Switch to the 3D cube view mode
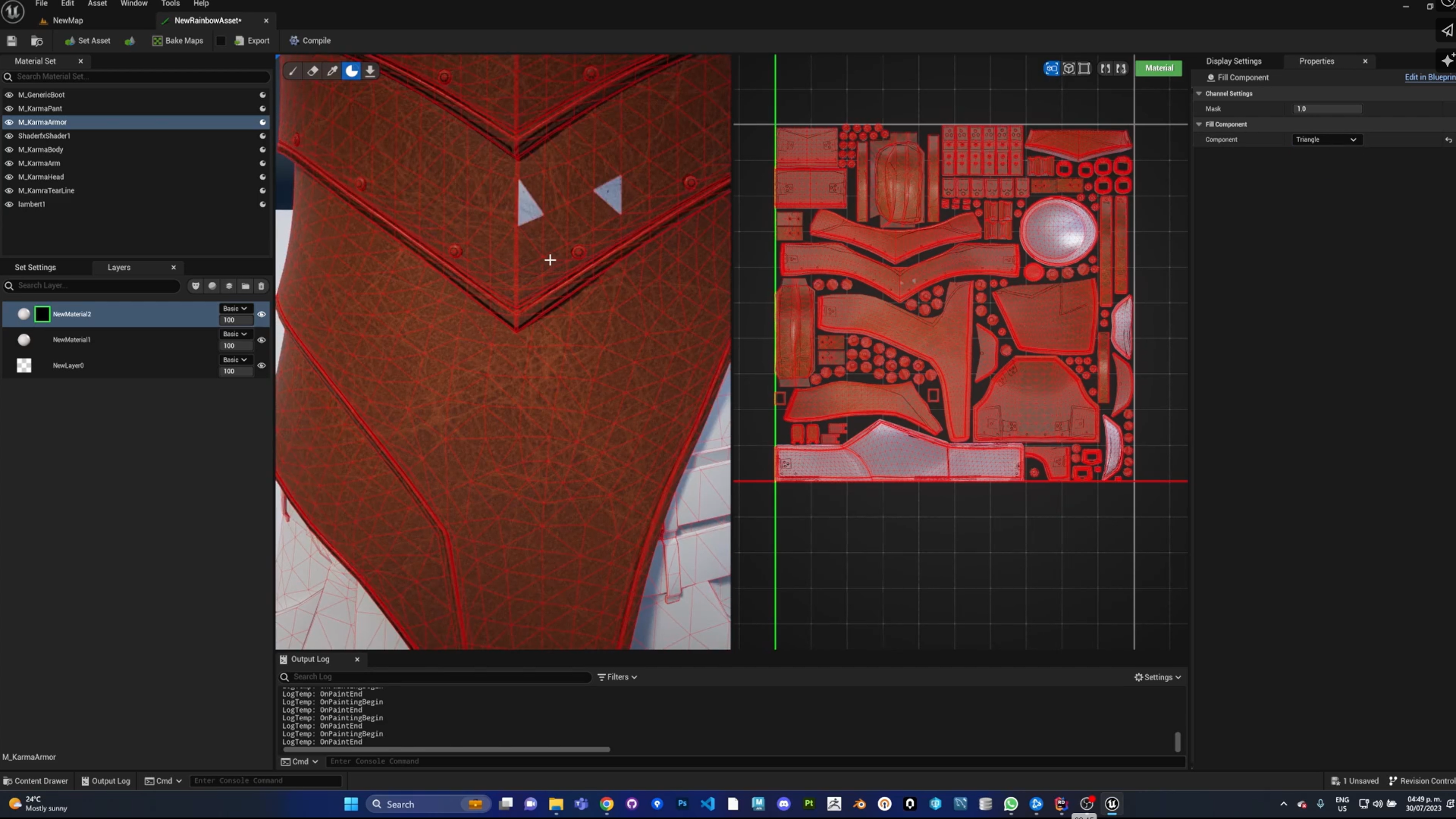Viewport: 1456px width, 819px height. 1068,69
